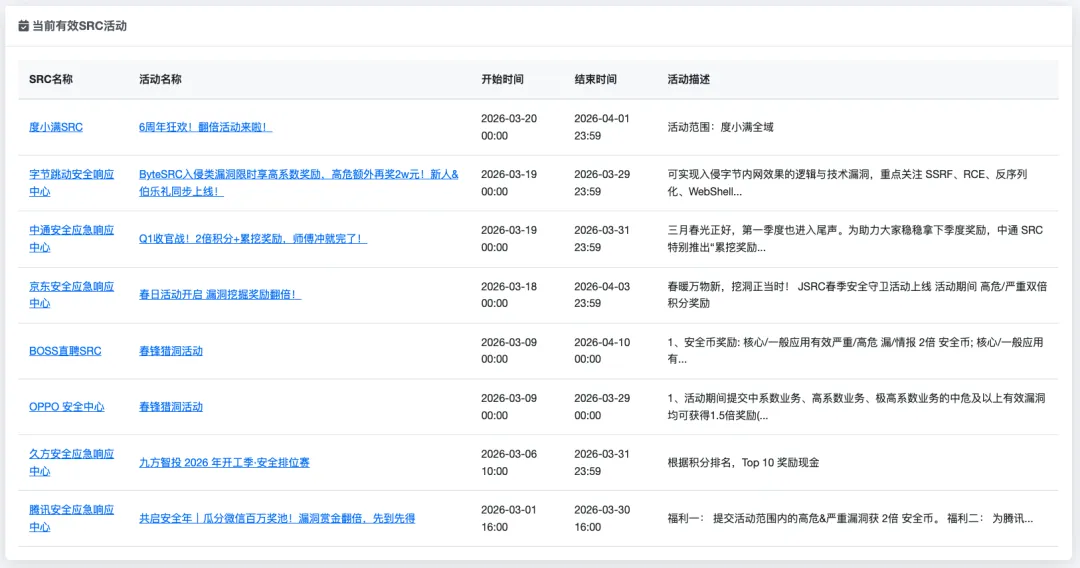This screenshot has height=568, width=1080.
Task: Select the end time 2026-04-03 23:59
Action: point(602,295)
